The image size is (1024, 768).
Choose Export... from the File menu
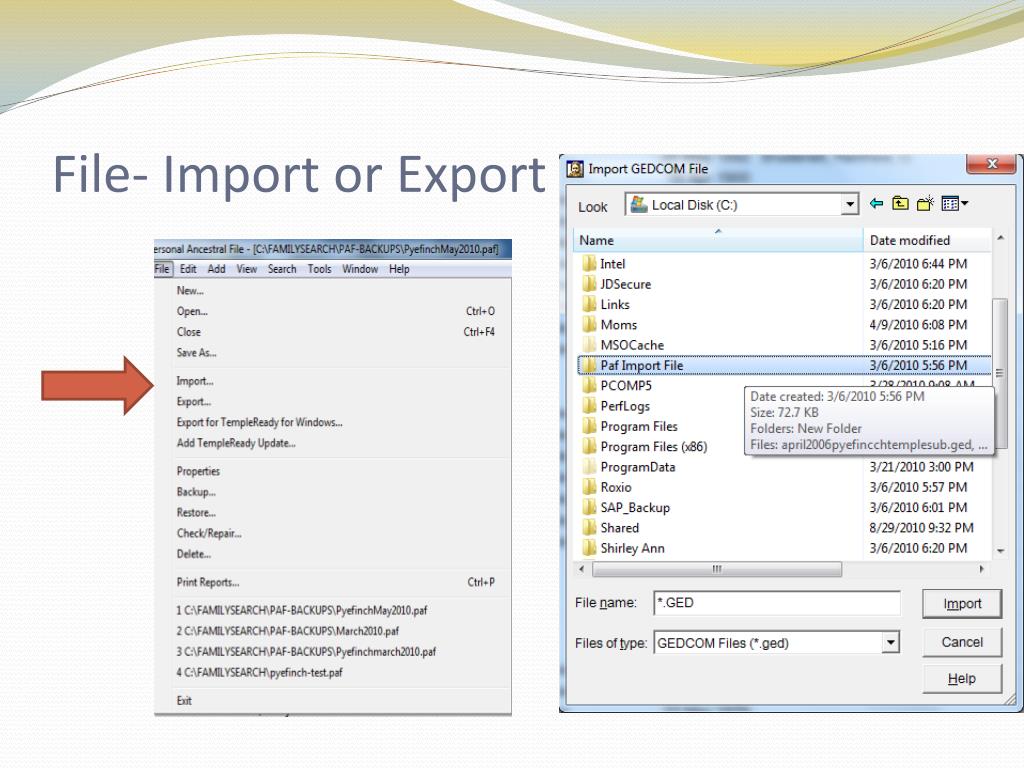pos(193,402)
